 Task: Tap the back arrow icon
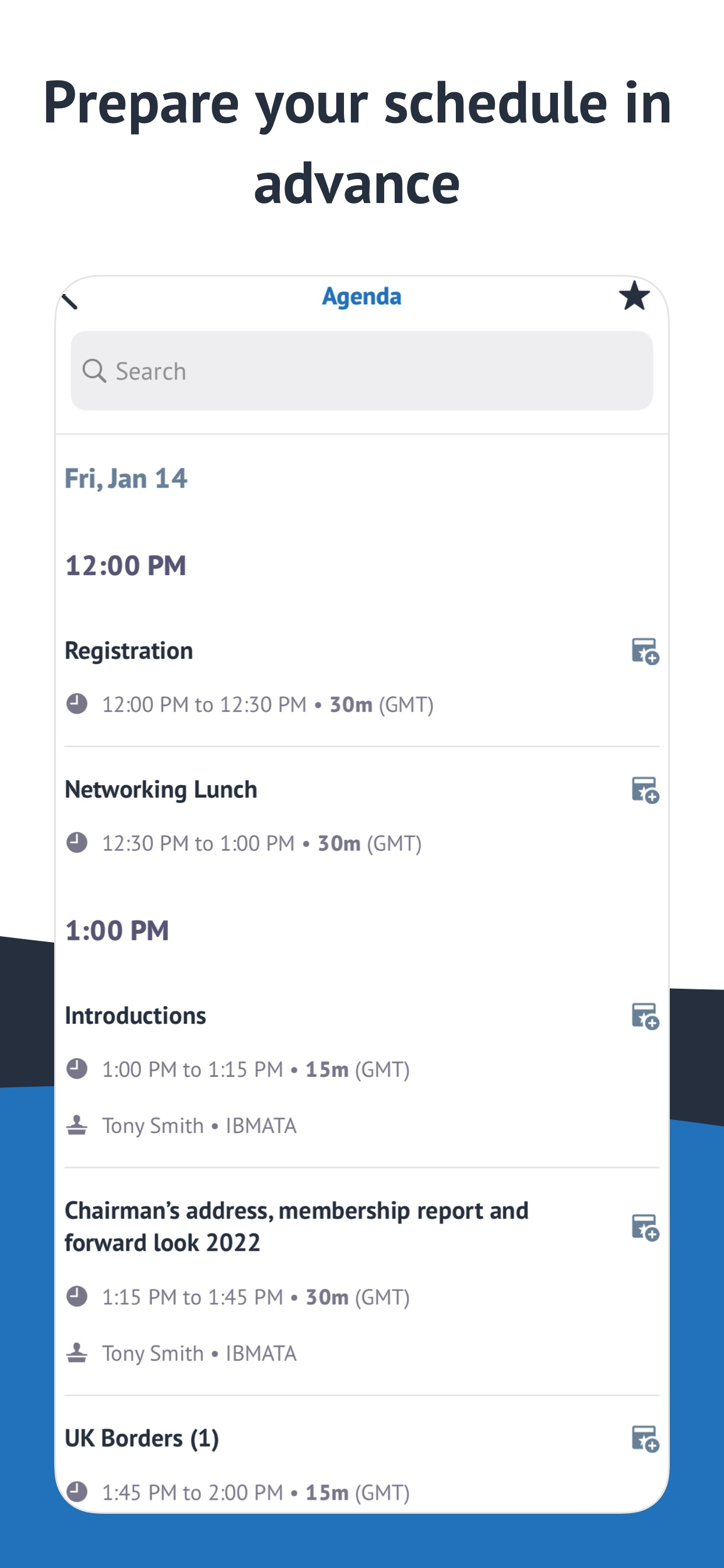(x=70, y=302)
